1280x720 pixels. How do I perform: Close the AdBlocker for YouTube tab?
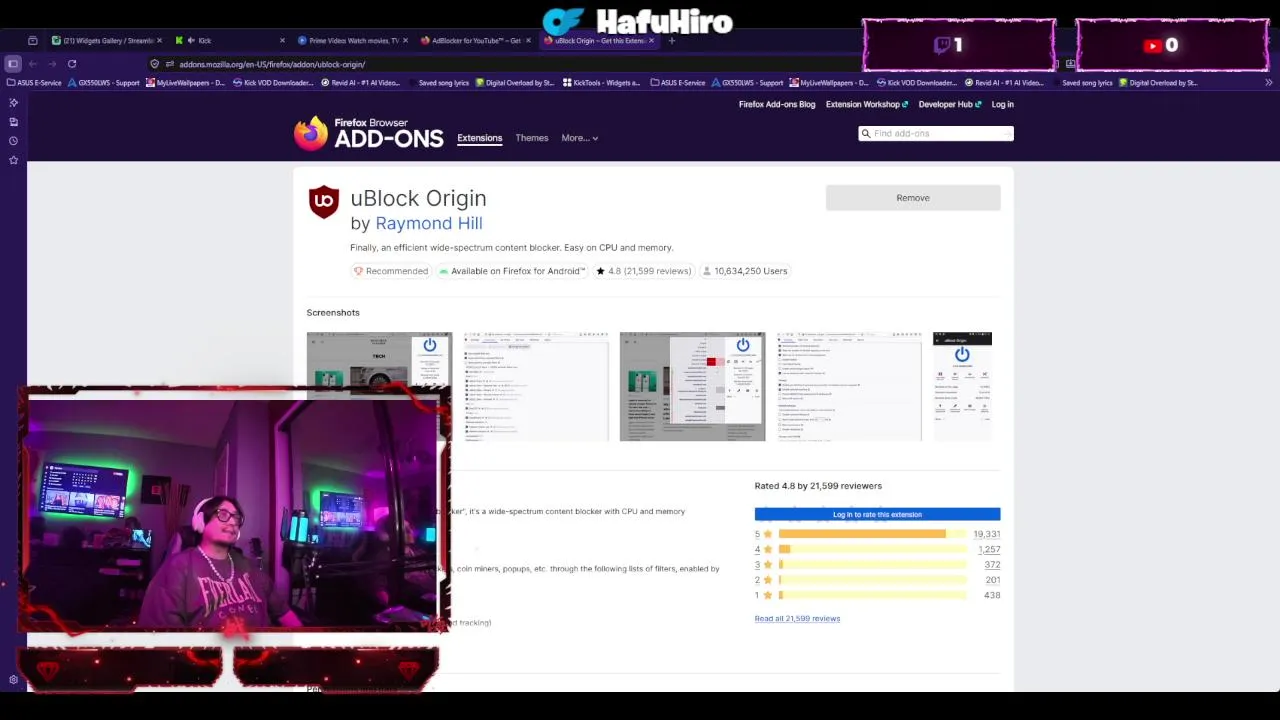click(528, 41)
